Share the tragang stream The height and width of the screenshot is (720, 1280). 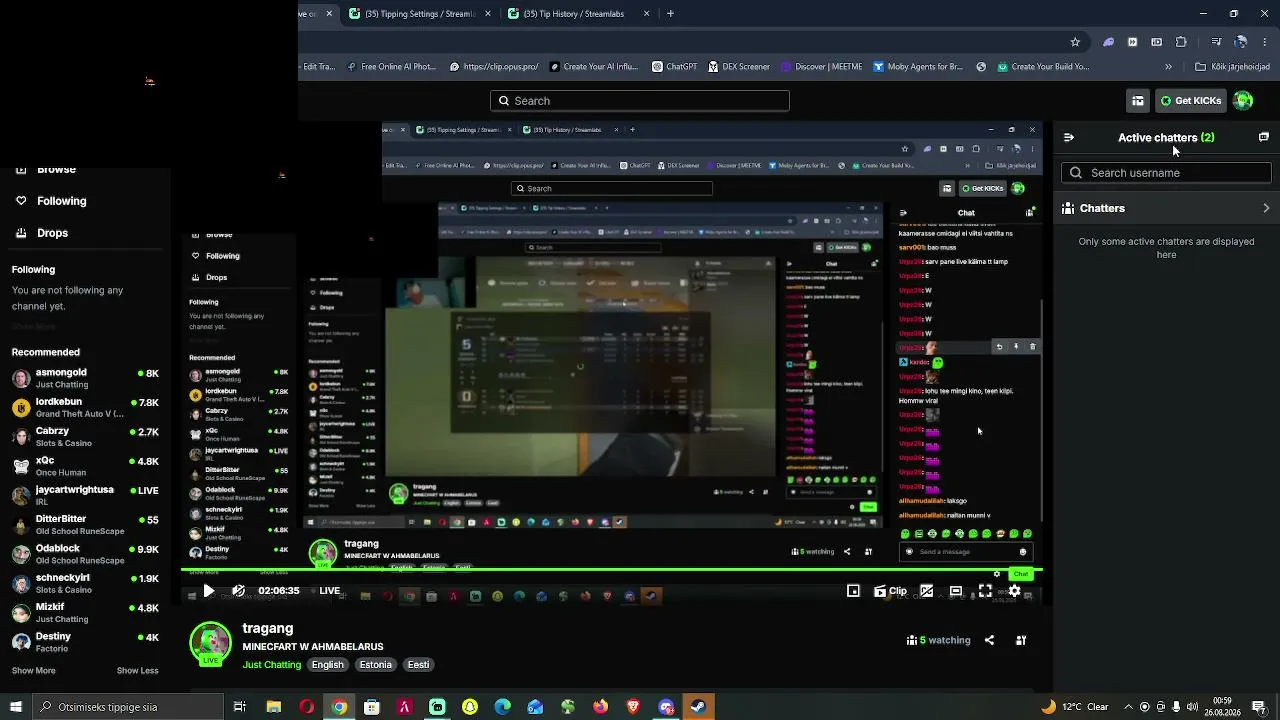989,640
